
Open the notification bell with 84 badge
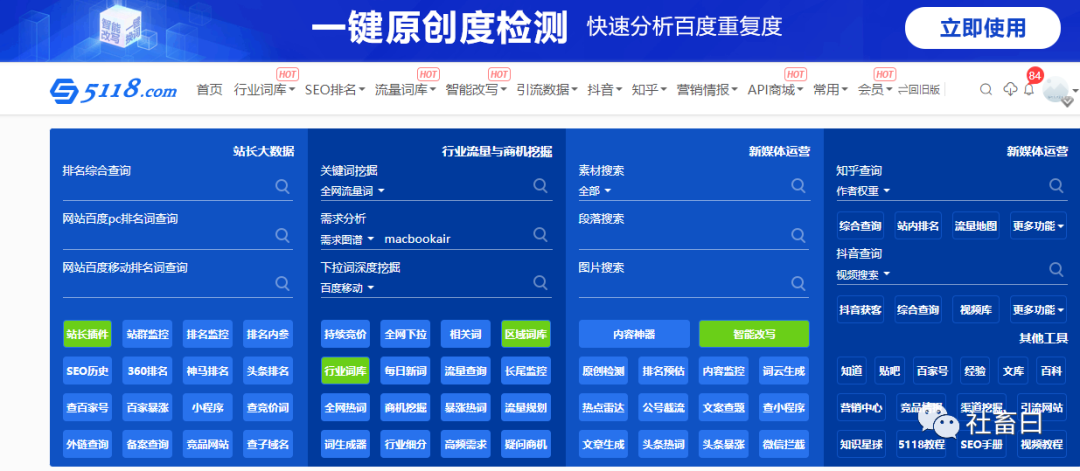point(1029,90)
